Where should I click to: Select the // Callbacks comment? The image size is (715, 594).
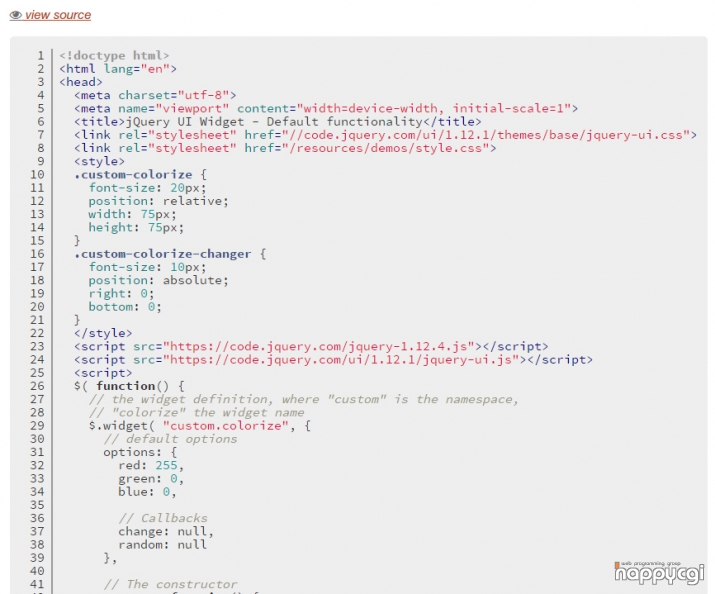click(163, 518)
